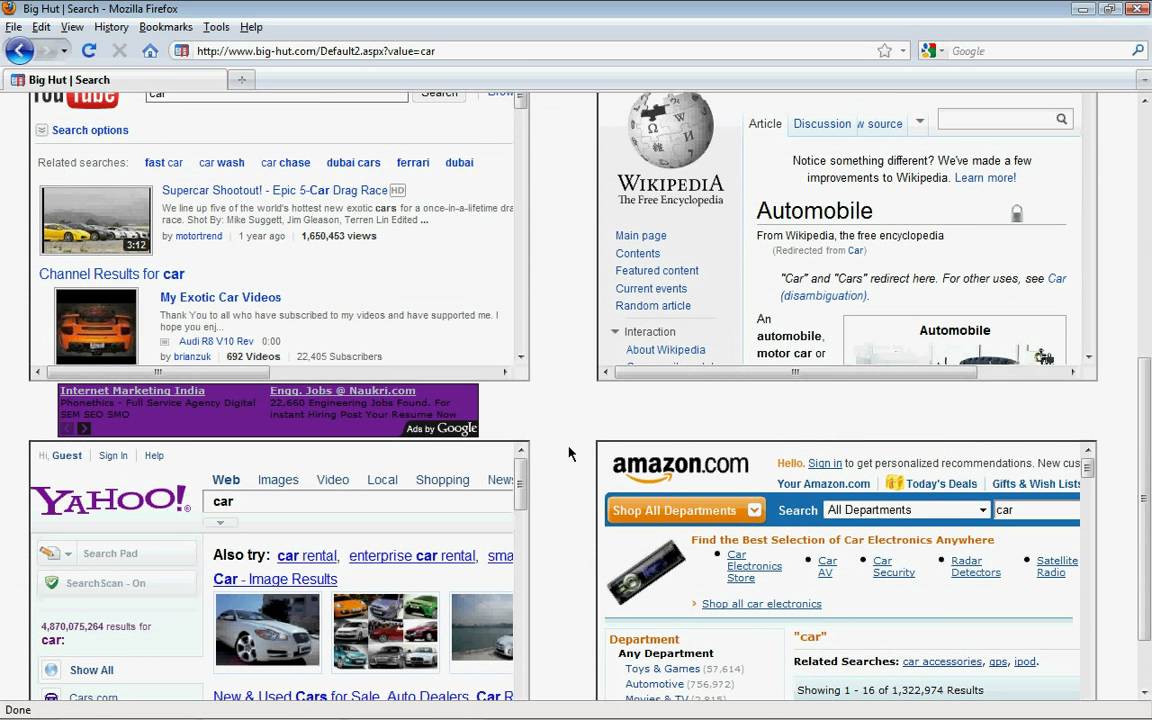
Task: Open the back history dropdown arrow
Action: (x=65, y=51)
